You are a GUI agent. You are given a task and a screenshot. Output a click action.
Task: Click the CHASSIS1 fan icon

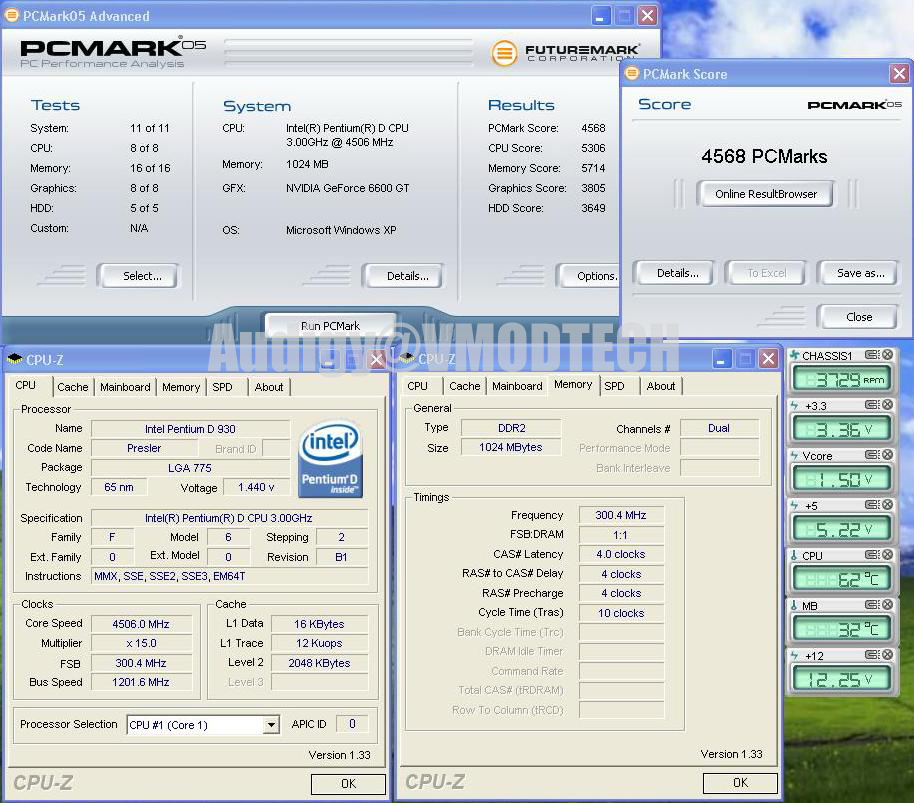click(x=794, y=355)
